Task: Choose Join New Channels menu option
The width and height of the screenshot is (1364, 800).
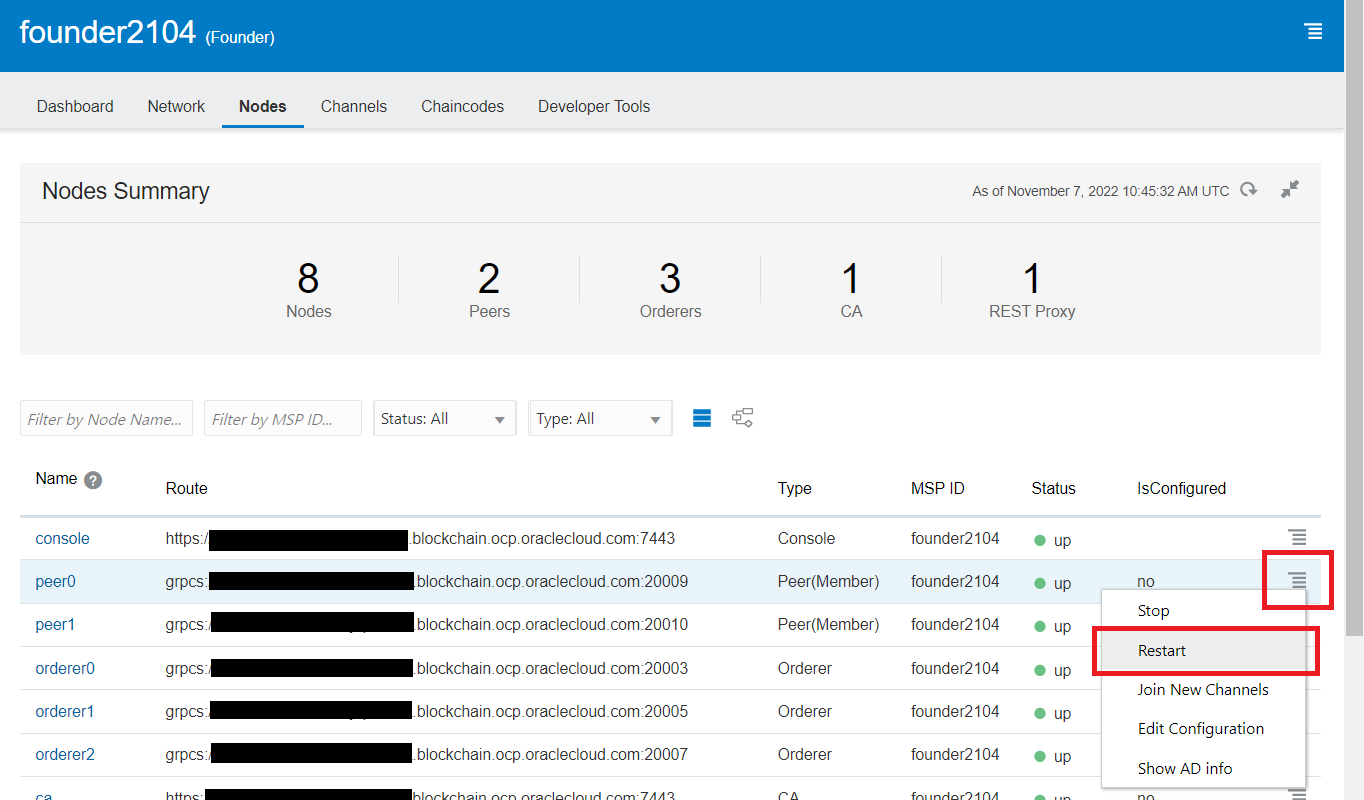Action: click(x=1203, y=690)
